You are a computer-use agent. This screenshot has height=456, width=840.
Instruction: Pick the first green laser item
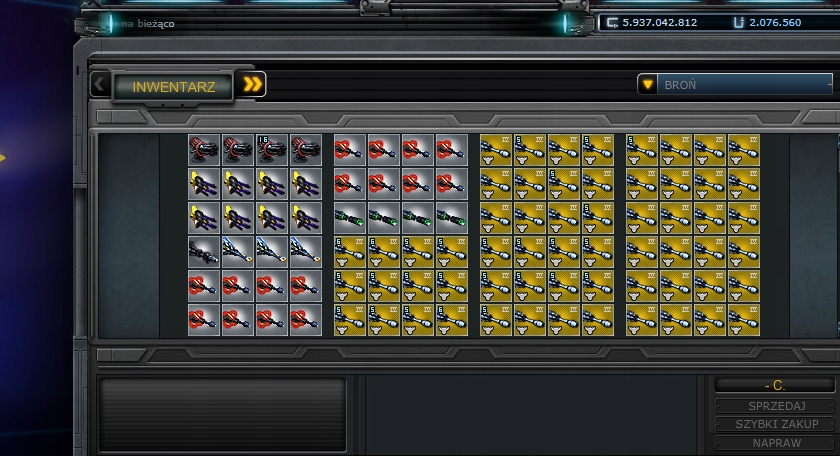[350, 218]
